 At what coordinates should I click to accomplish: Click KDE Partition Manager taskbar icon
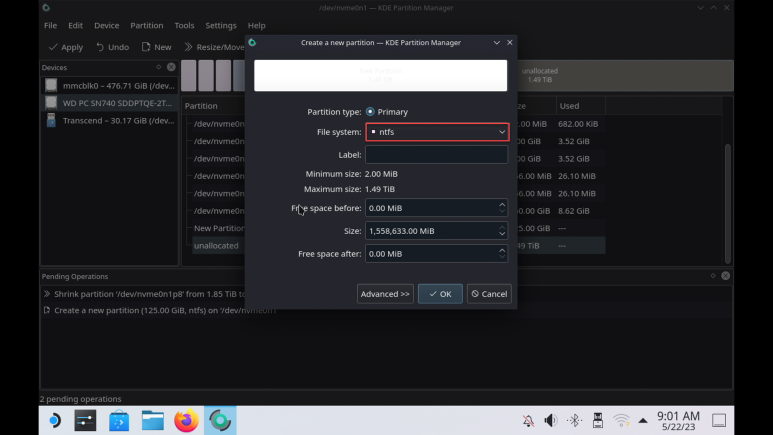click(x=220, y=421)
